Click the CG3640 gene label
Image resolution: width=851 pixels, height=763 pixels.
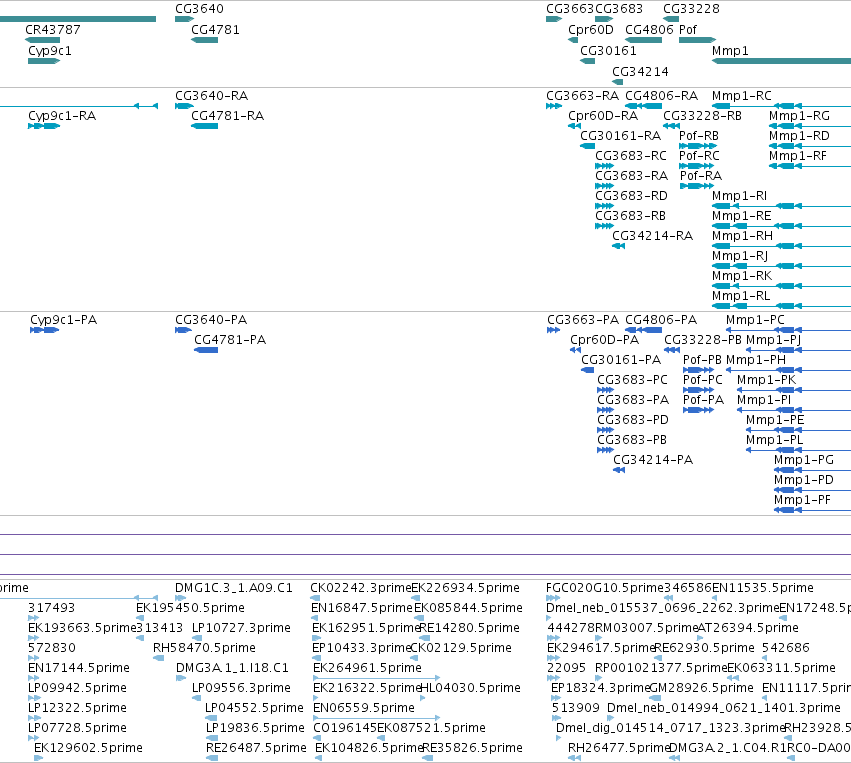click(199, 9)
